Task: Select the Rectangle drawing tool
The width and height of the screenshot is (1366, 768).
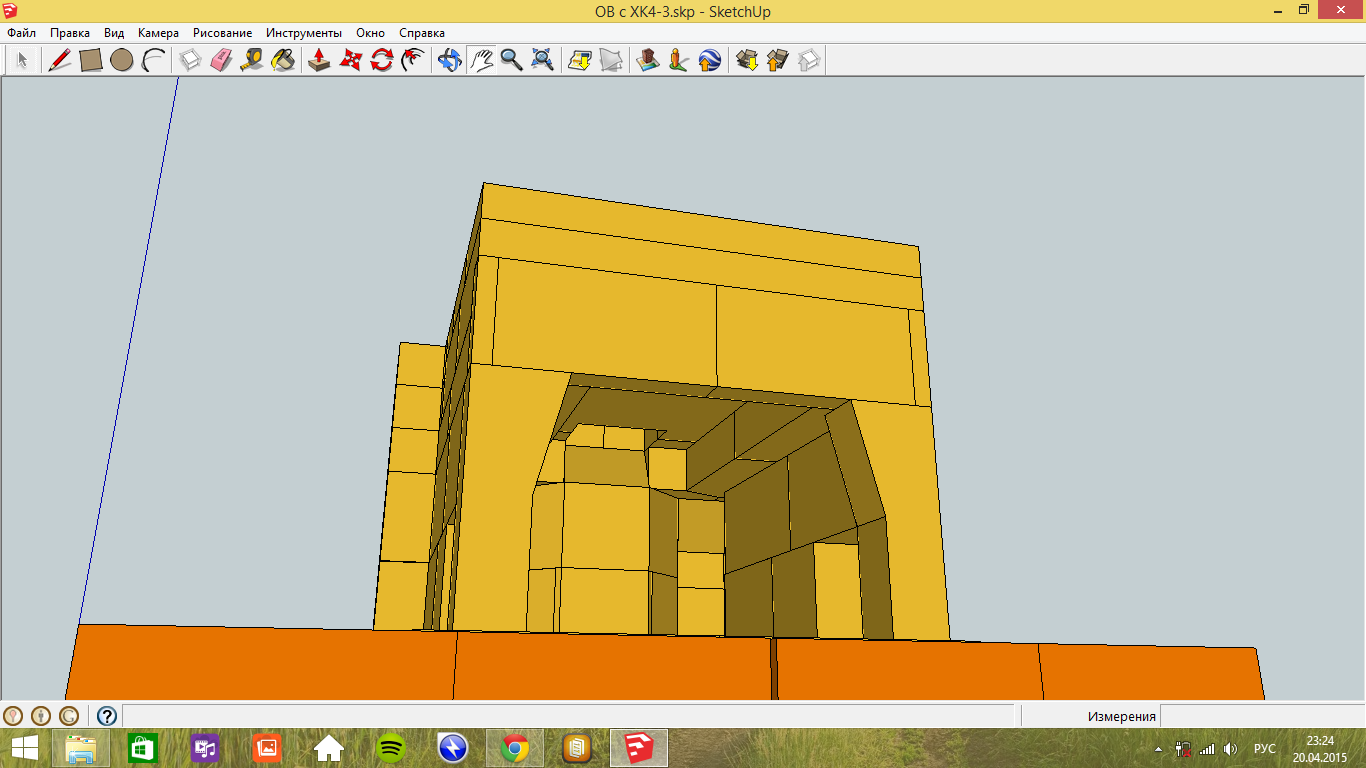Action: (x=91, y=60)
